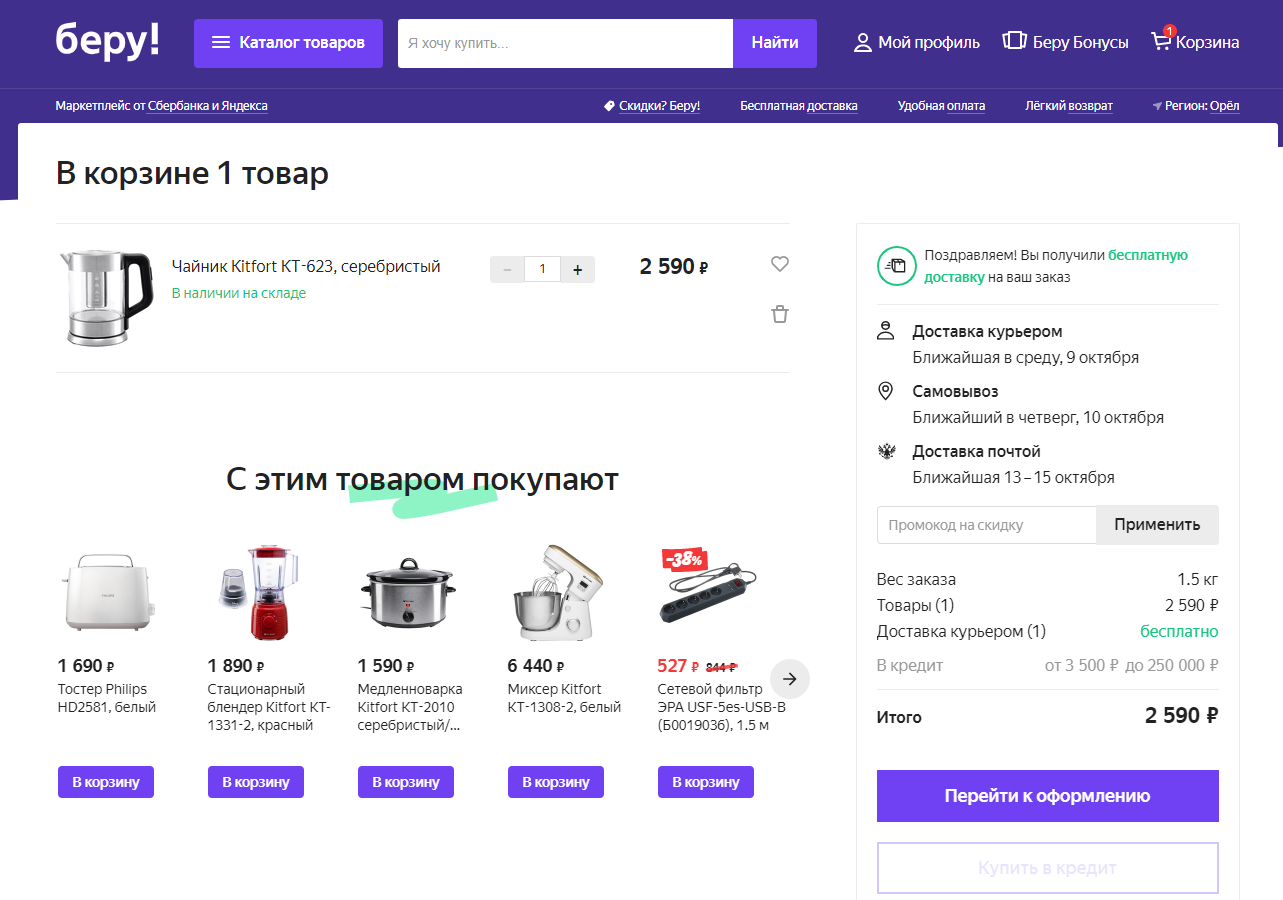Viewport: 1283px width, 900px height.
Task: Click the heart icon to favorite the kettle
Action: (780, 264)
